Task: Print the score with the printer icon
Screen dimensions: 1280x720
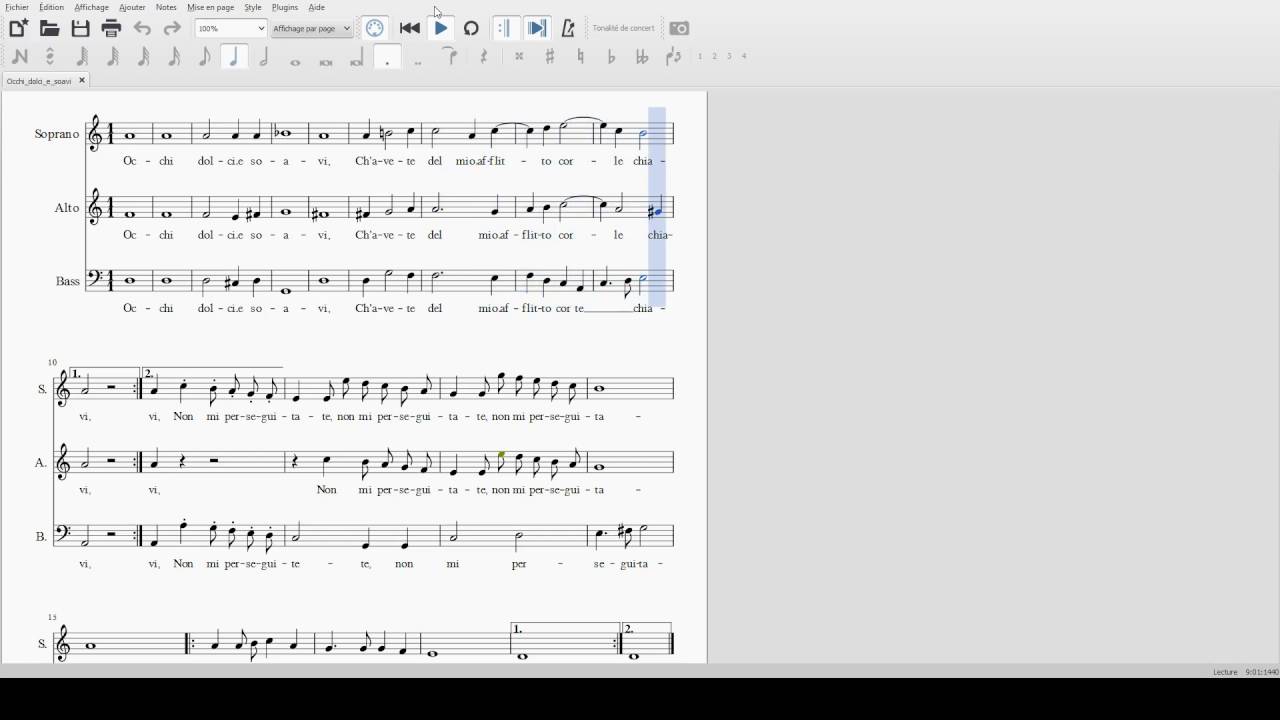Action: [x=112, y=29]
